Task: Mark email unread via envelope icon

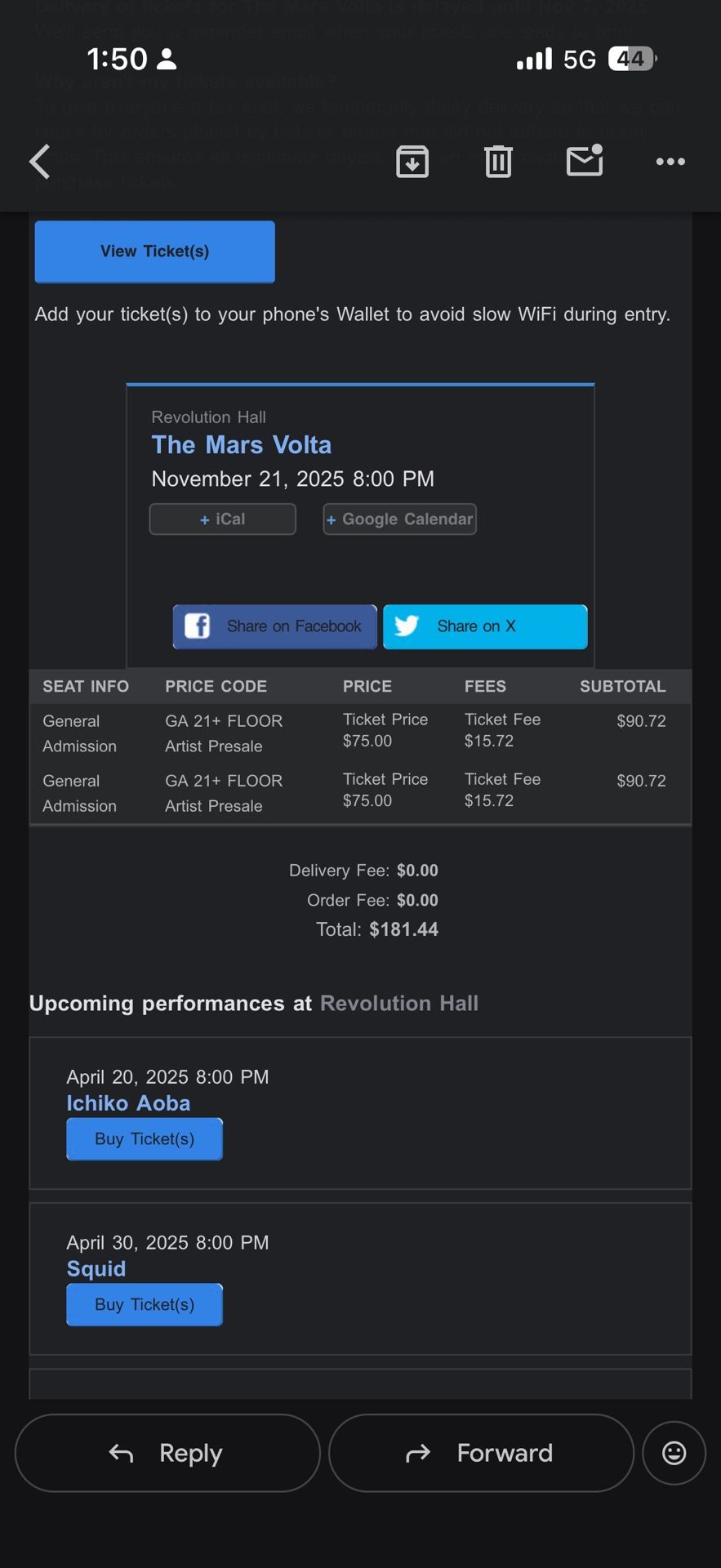Action: [x=585, y=161]
